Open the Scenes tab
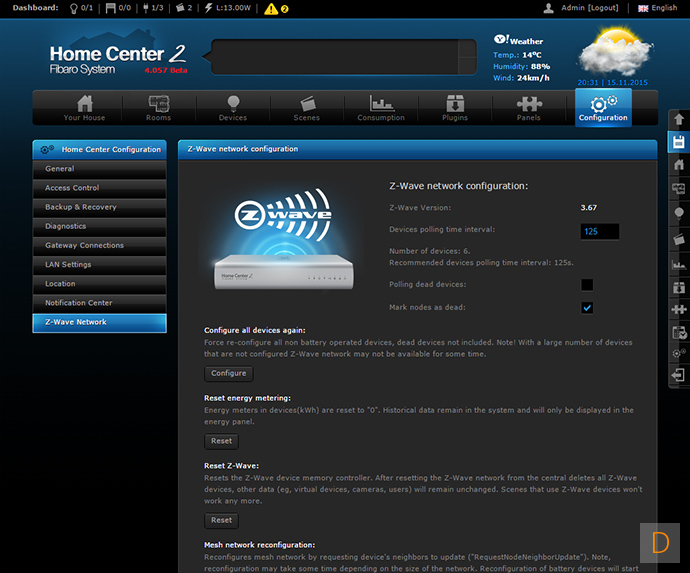 point(307,108)
